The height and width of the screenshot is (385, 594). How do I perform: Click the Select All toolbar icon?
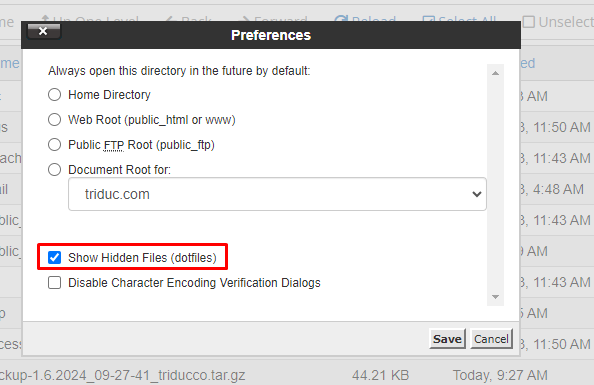428,19
